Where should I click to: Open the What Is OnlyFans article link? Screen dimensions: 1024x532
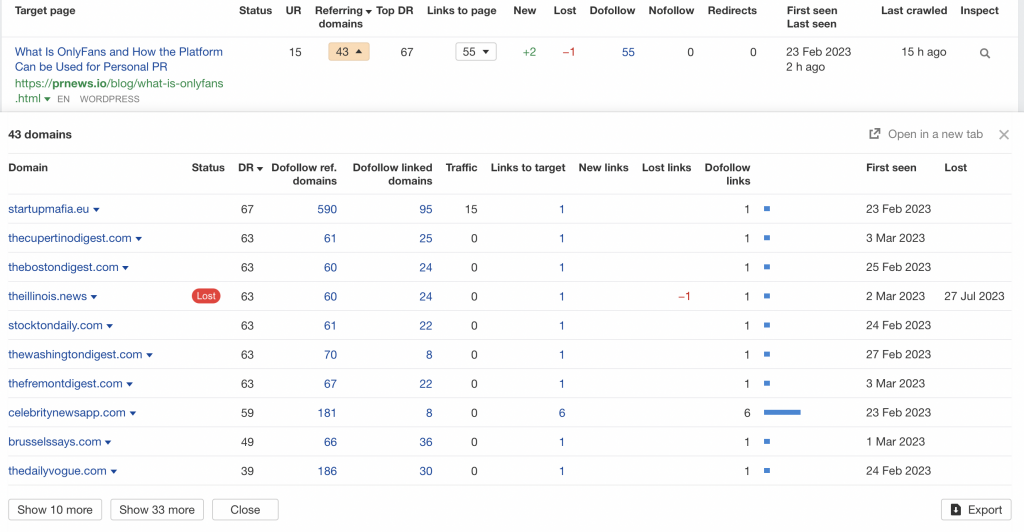click(119, 59)
